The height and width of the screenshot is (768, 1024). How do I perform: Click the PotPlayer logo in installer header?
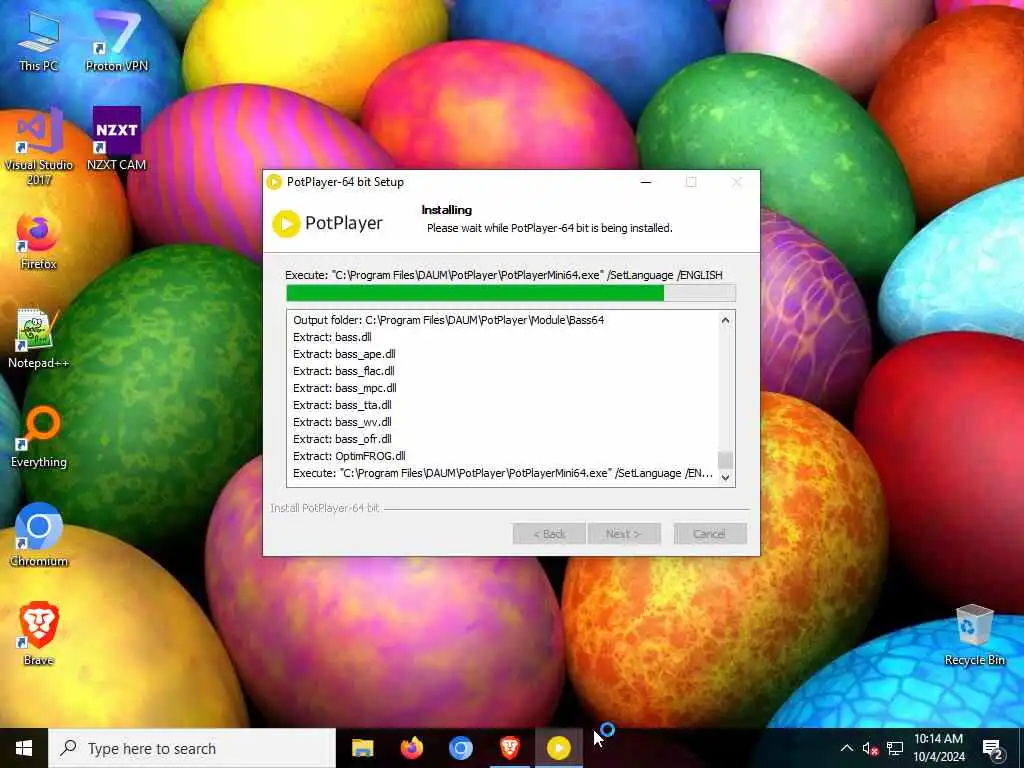coord(327,223)
